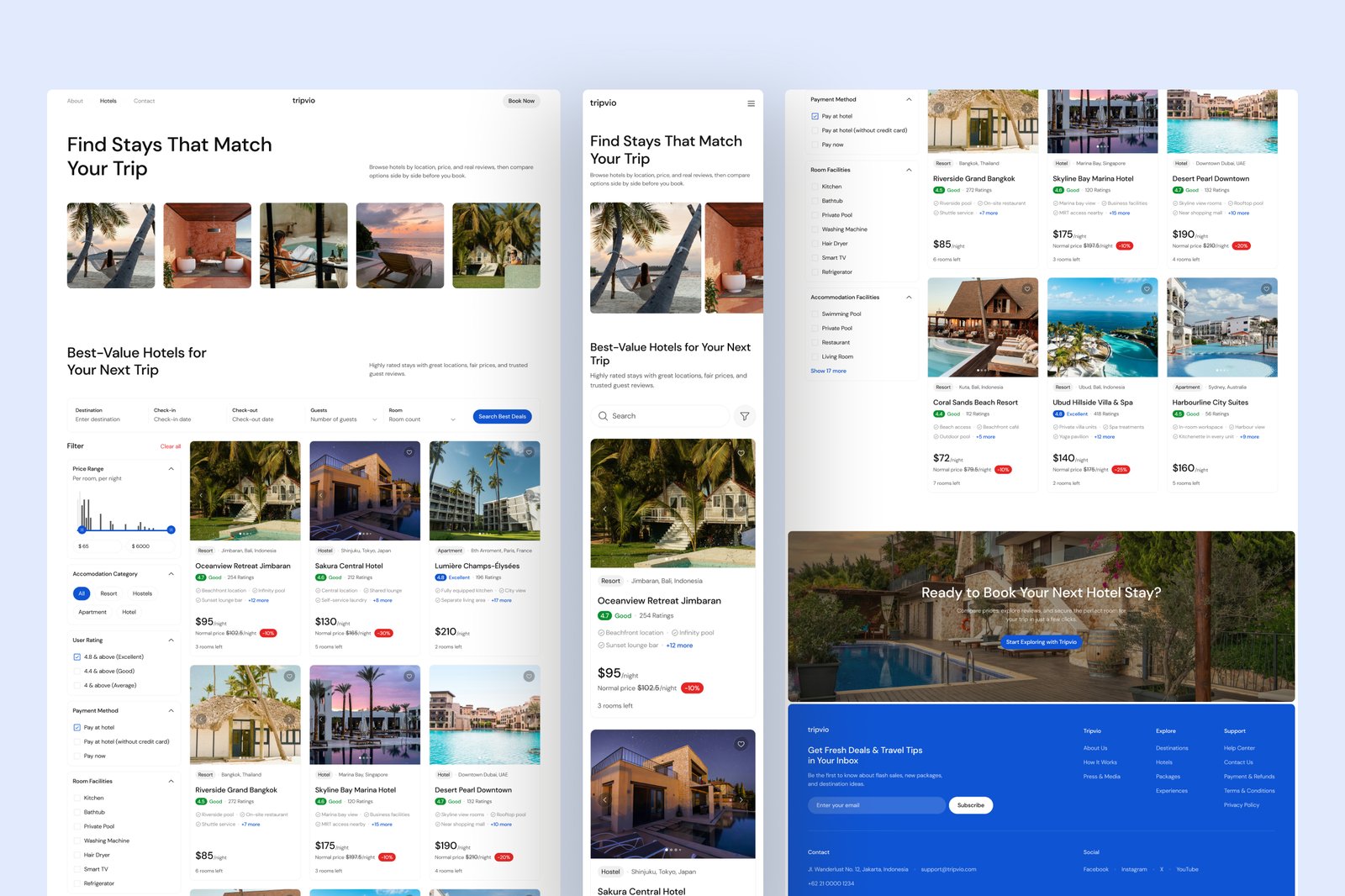Click the magnifier icon in the Search field
The height and width of the screenshot is (896, 1345).
(603, 415)
